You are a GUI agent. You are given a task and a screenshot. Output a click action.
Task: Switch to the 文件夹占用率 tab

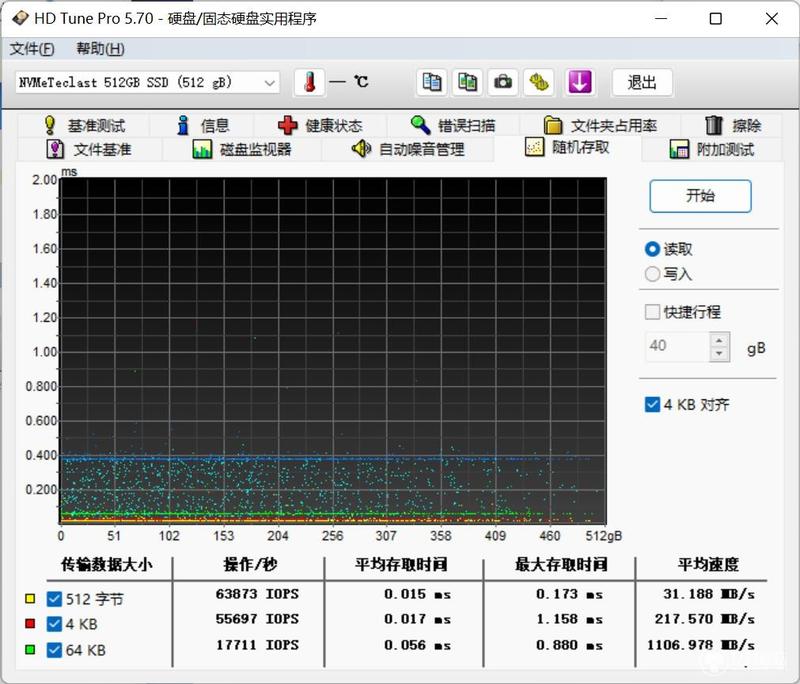tap(600, 125)
